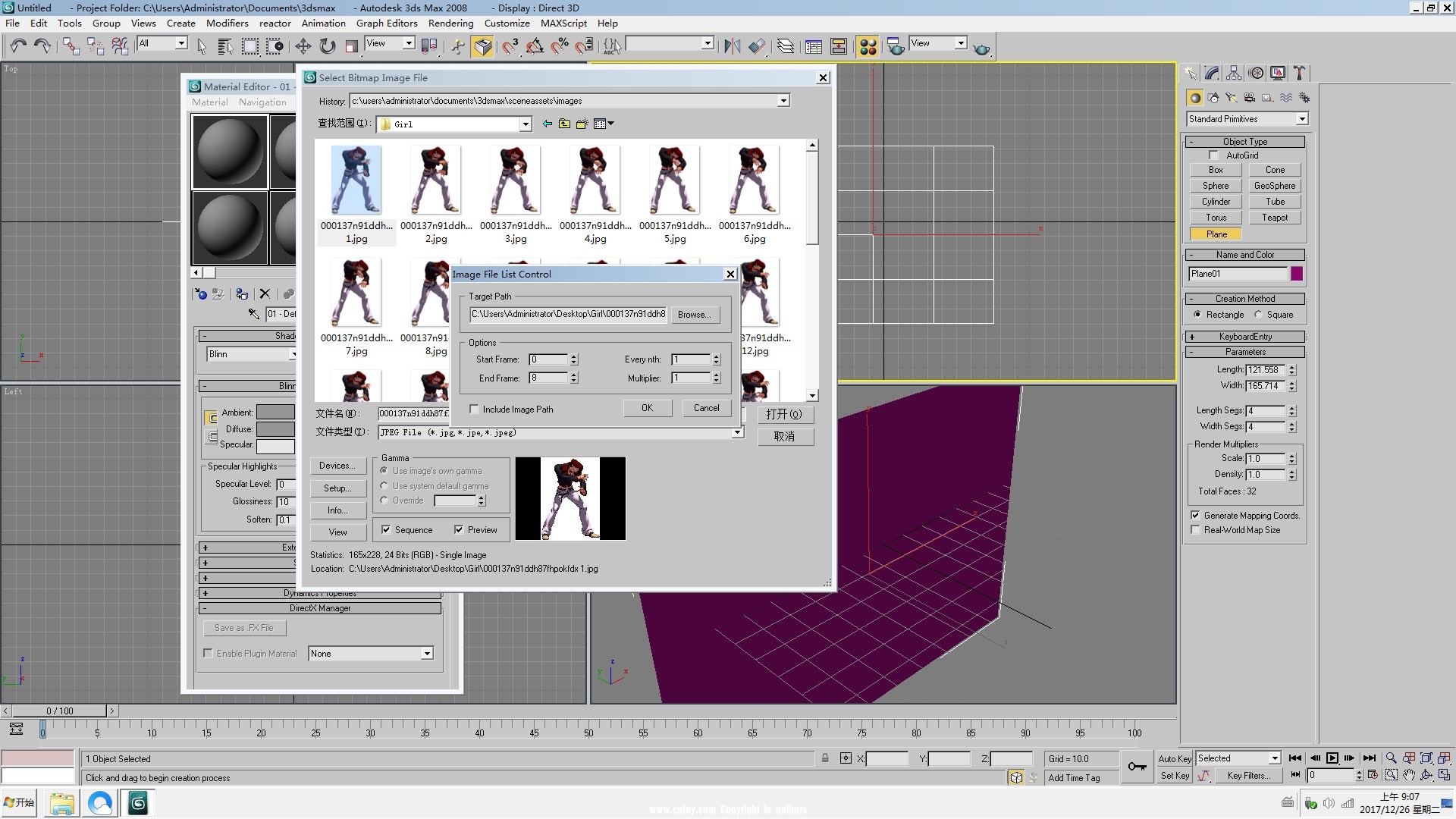The height and width of the screenshot is (819, 1456).
Task: Click the Pan View hand icon
Action: (x=1408, y=775)
